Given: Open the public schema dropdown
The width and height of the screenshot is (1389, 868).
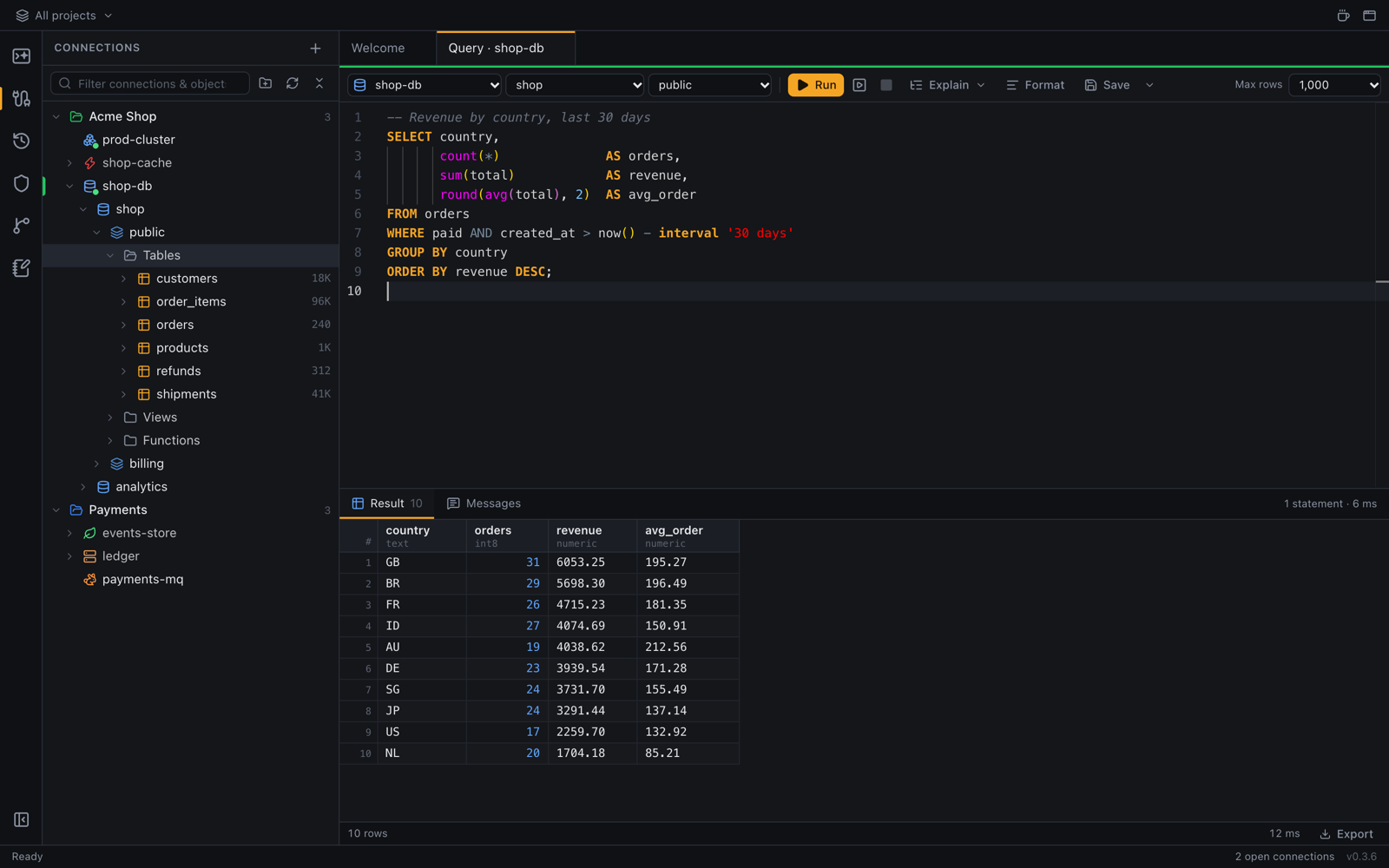Looking at the screenshot, I should point(710,85).
